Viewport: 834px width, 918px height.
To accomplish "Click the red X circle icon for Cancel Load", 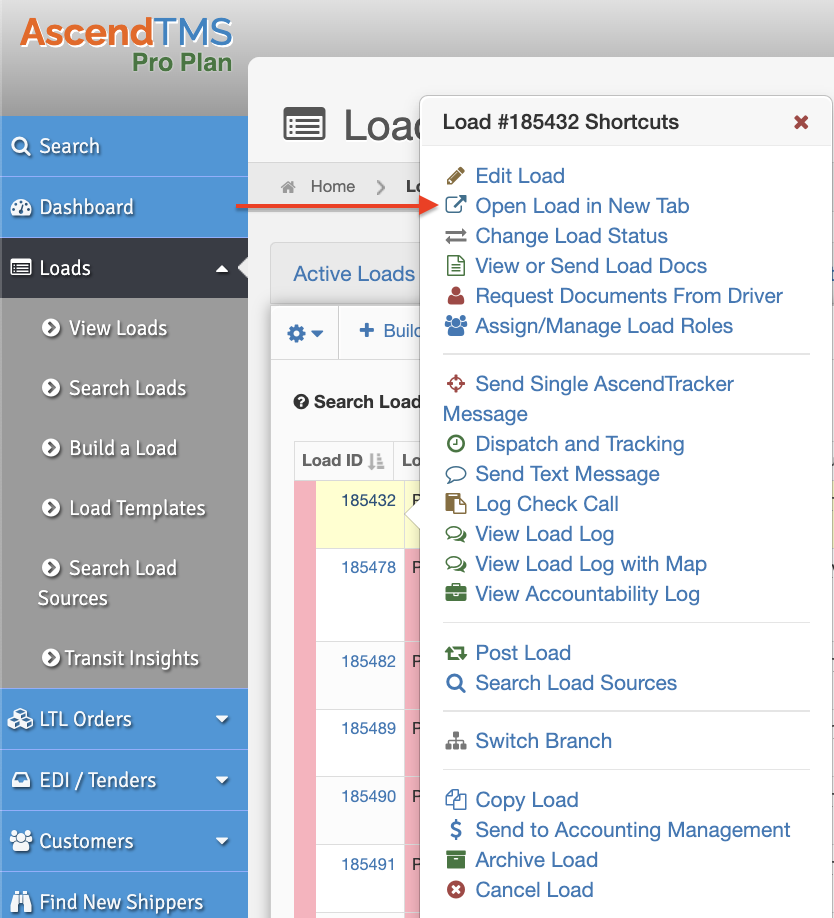I will point(455,890).
